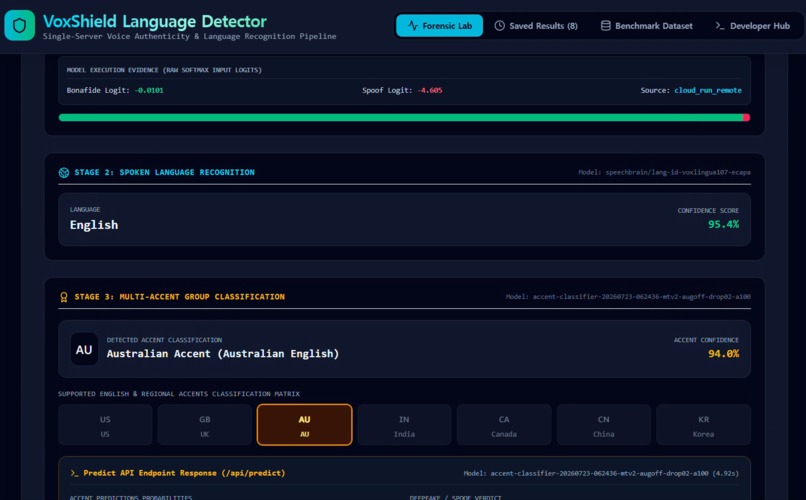Click the Accent Predictions Probabilities label
This screenshot has width=806, height=500.
pyautogui.click(x=131, y=497)
